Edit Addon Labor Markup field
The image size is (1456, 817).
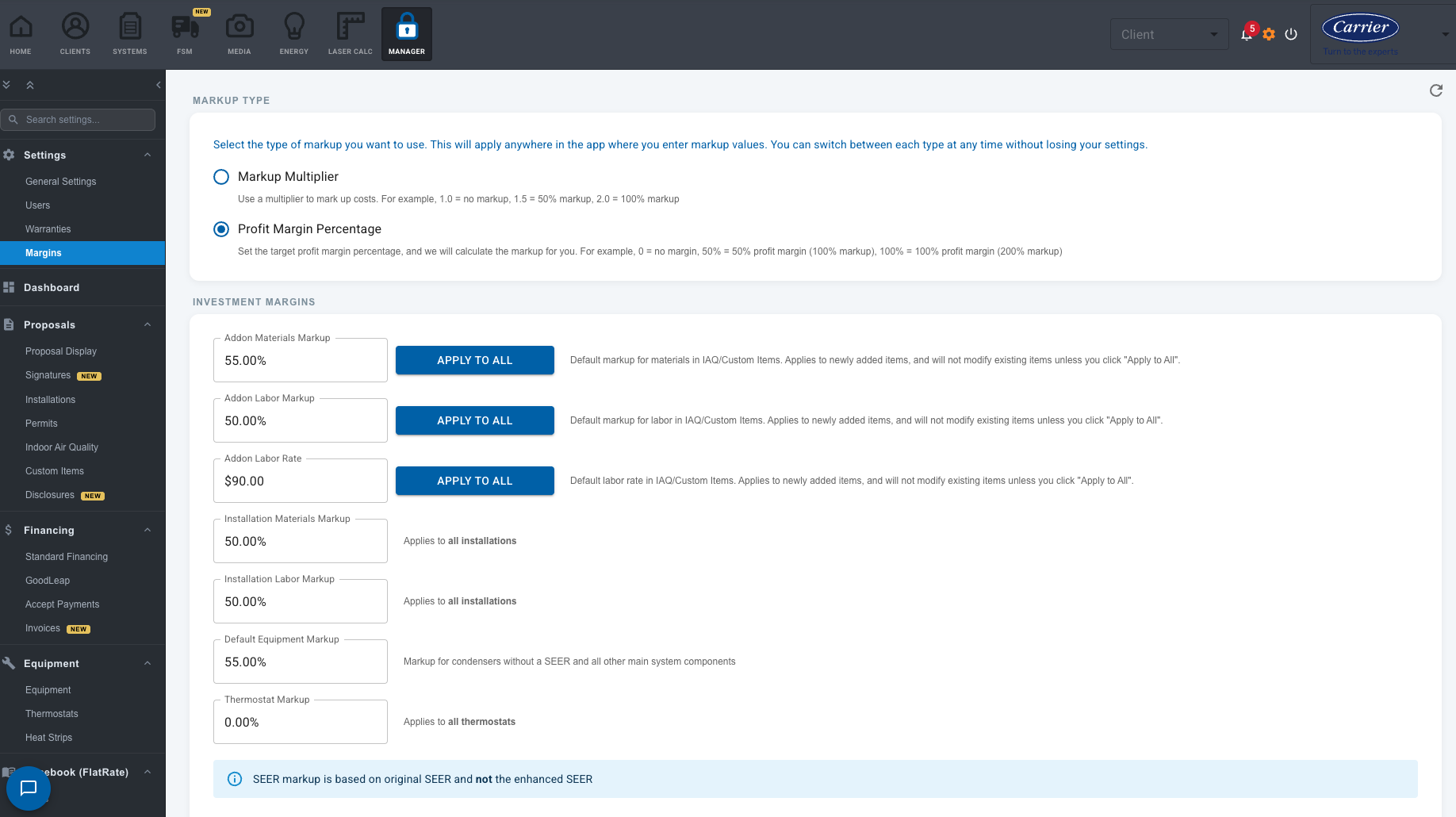pos(301,420)
